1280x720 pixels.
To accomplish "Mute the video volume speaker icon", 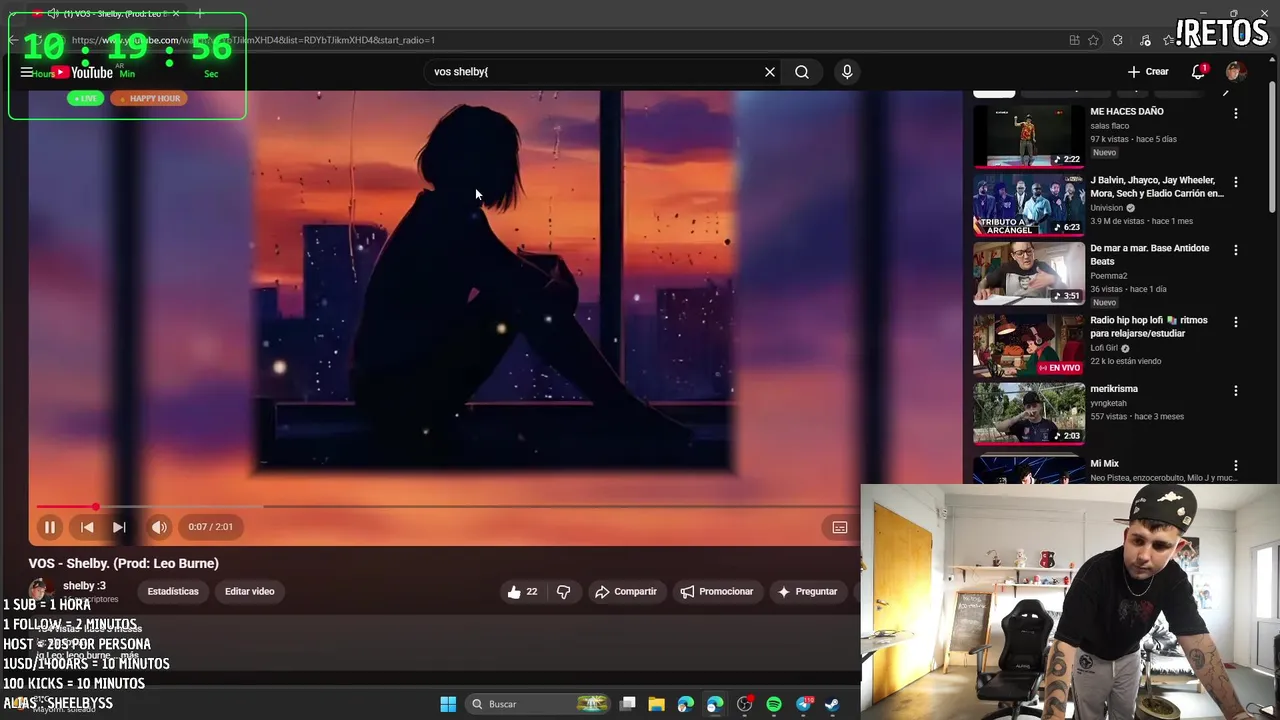I will tap(159, 527).
